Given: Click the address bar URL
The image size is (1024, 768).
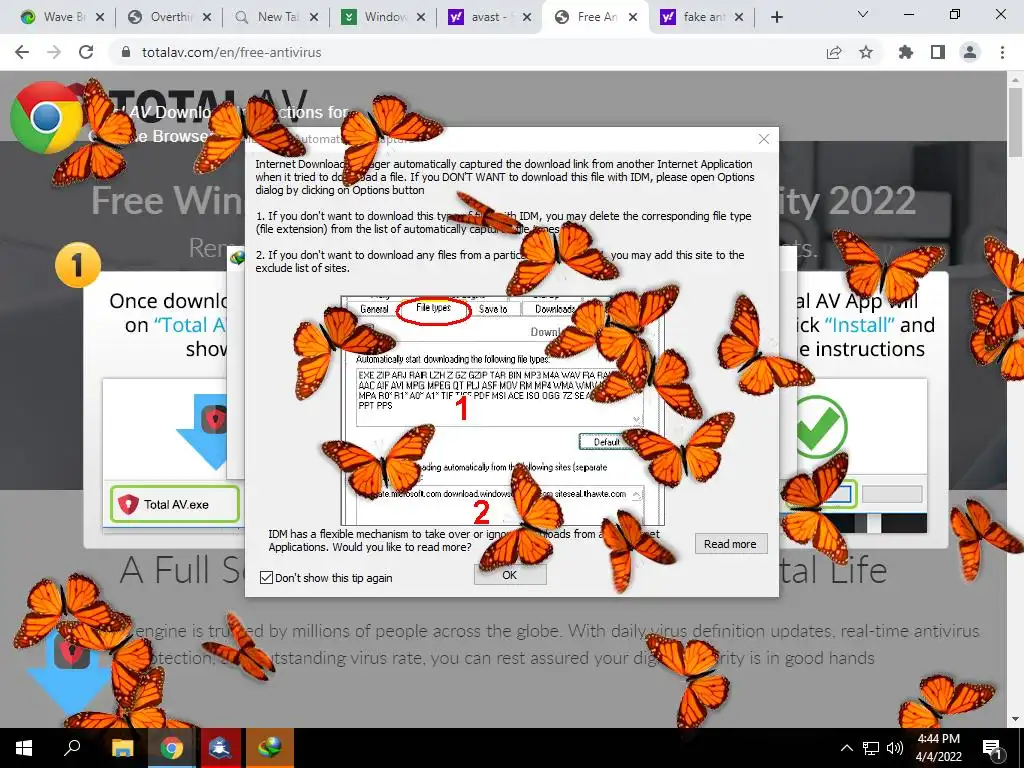Looking at the screenshot, I should [x=232, y=52].
